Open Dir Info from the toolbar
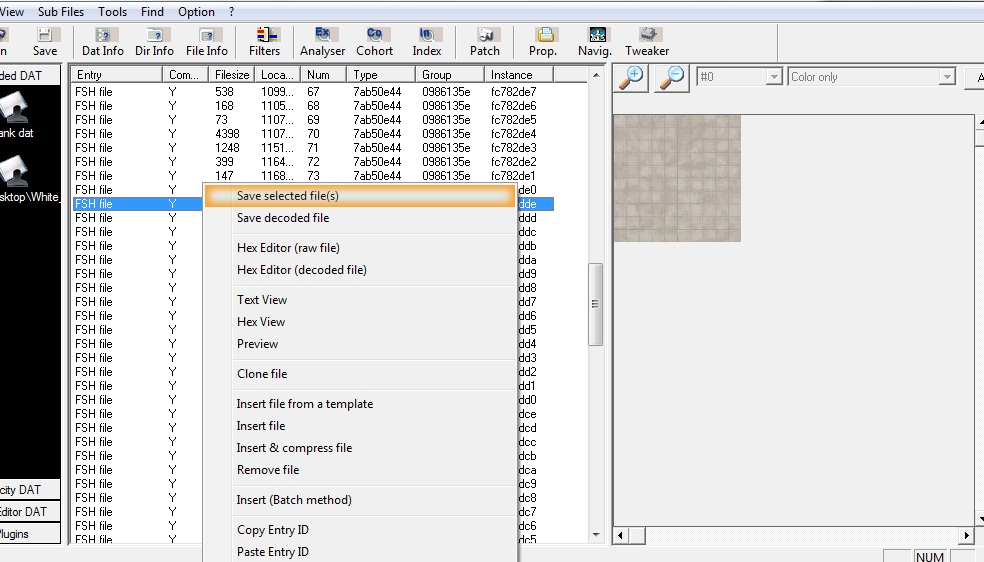The image size is (984, 562). click(x=154, y=42)
